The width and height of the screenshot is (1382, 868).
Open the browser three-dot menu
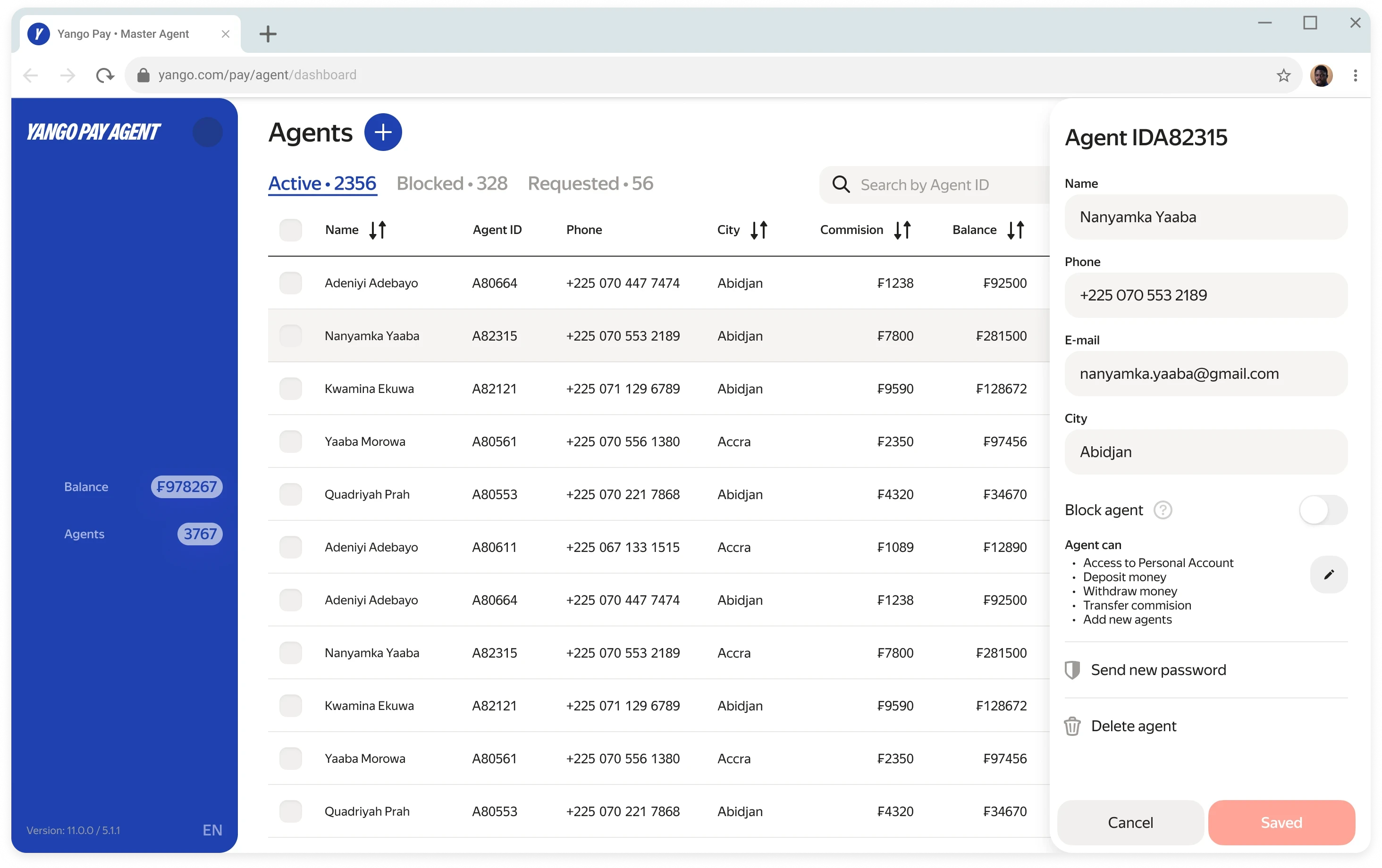click(x=1355, y=75)
